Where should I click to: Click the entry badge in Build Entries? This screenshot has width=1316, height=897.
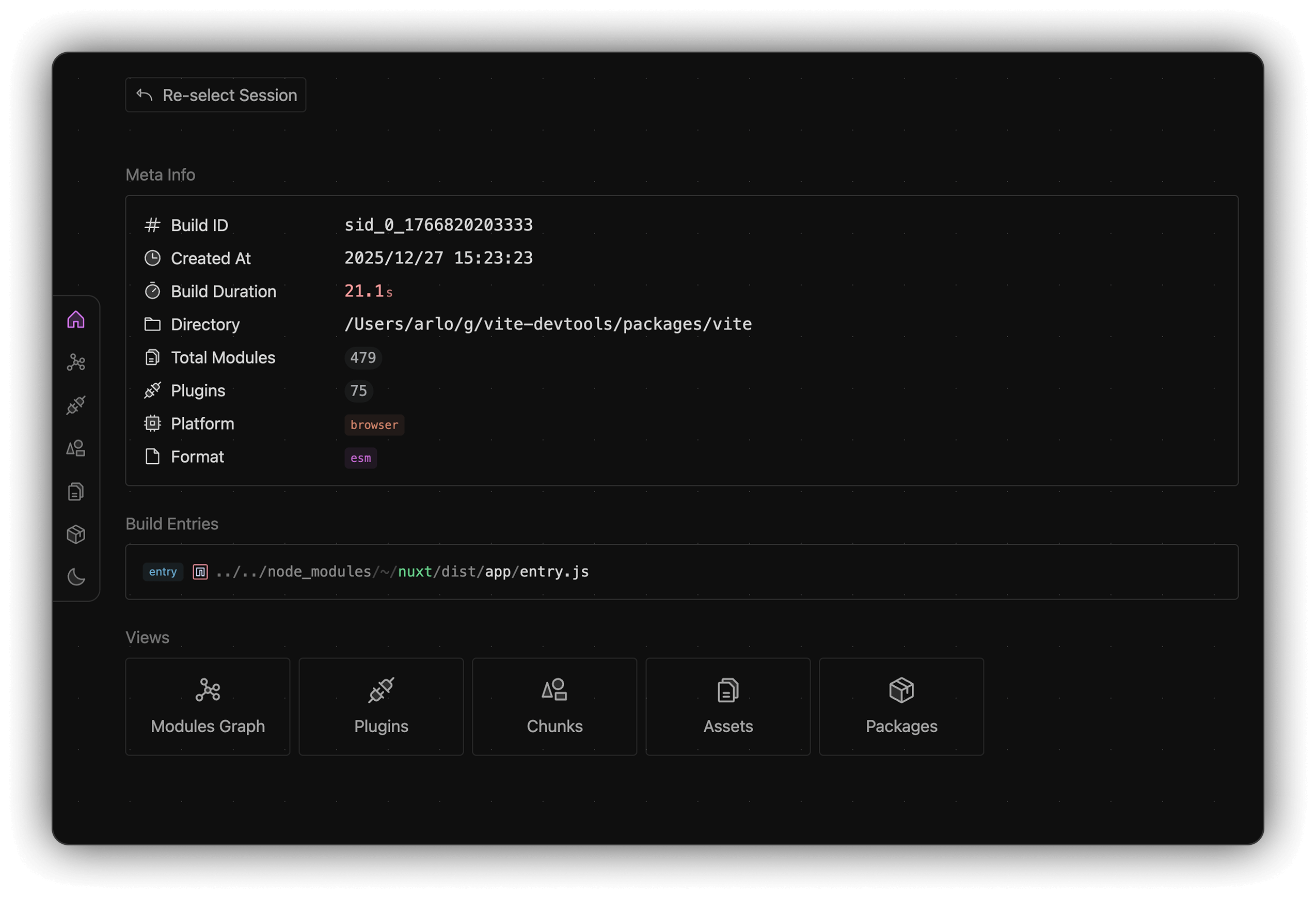163,572
